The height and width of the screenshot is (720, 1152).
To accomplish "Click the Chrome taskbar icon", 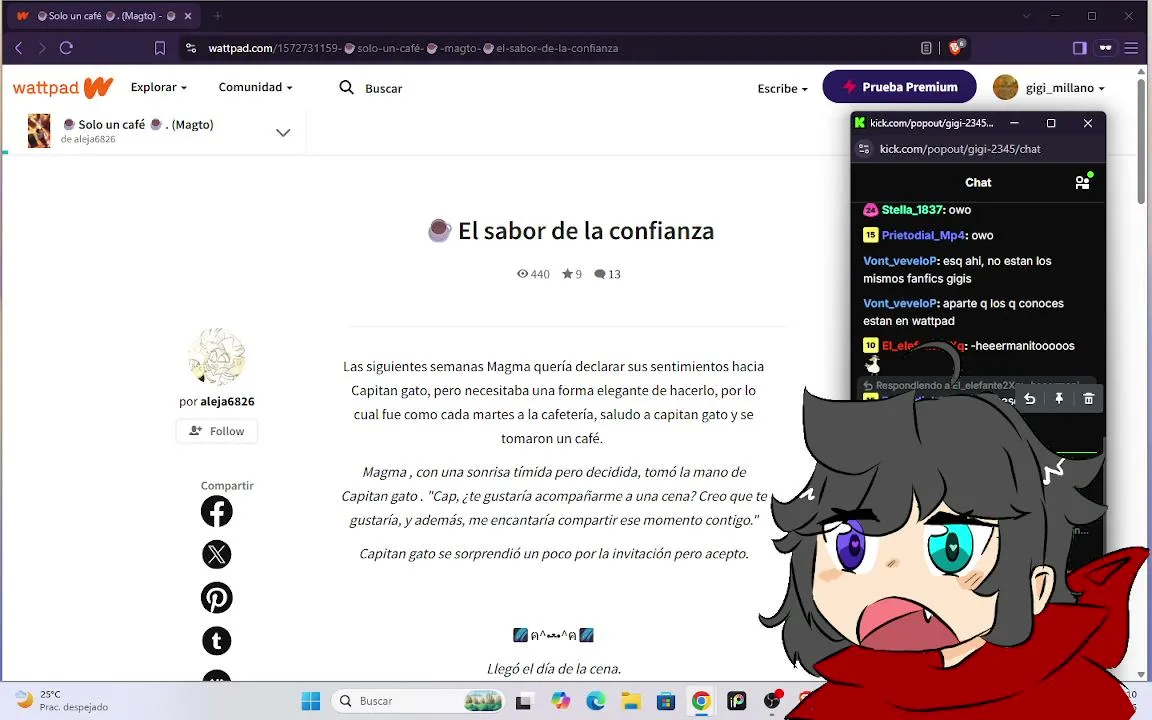I will click(x=701, y=701).
